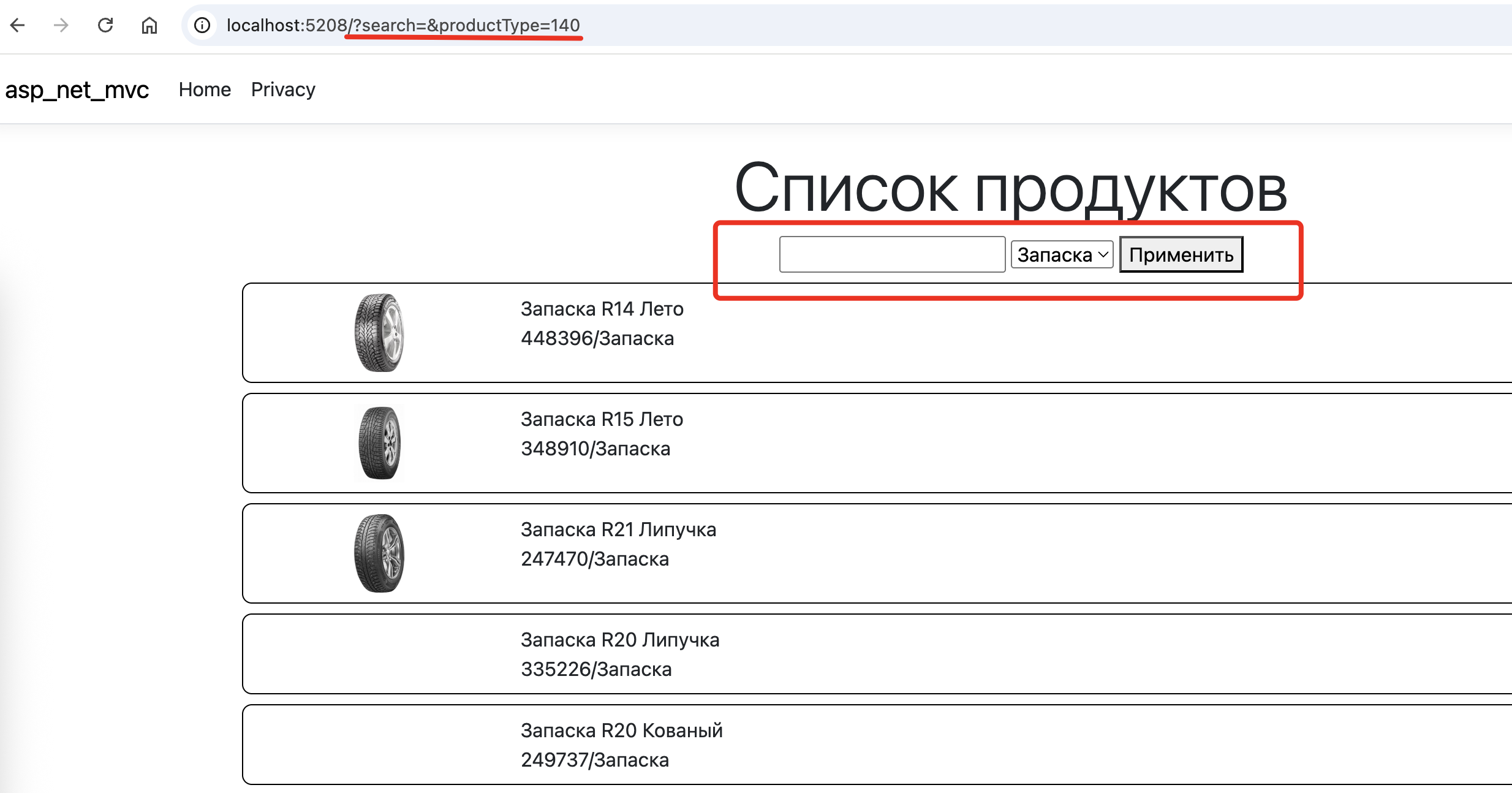Click the localhost URL in address bar

pyautogui.click(x=403, y=25)
